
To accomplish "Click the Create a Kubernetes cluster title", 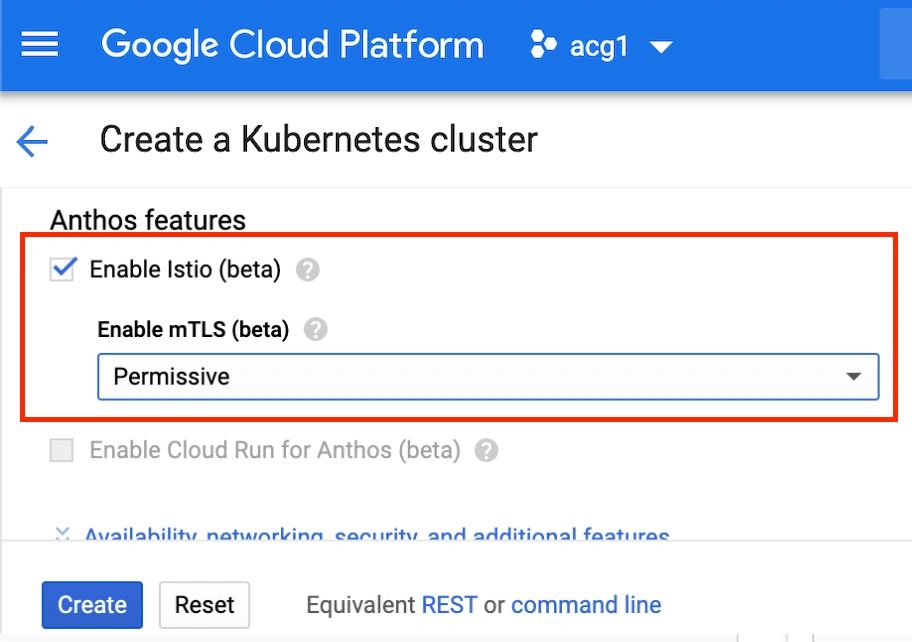I will tap(319, 140).
